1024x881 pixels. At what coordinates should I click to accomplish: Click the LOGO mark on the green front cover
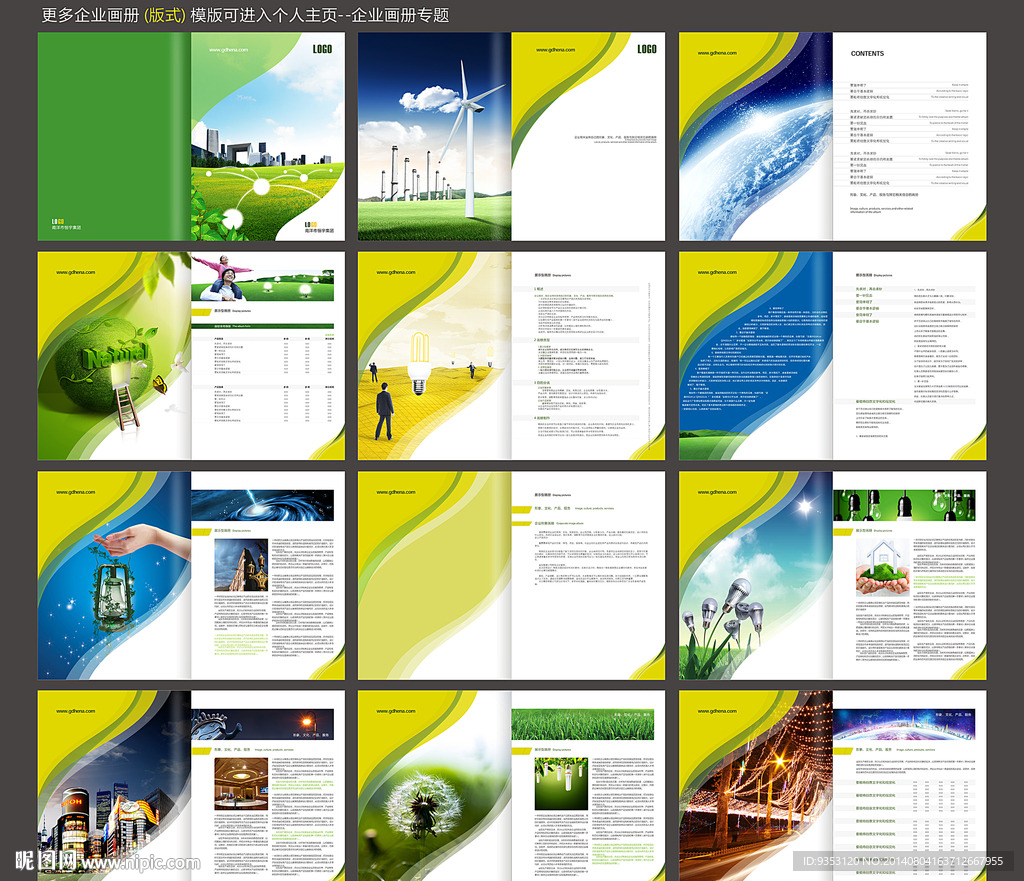(x=323, y=48)
